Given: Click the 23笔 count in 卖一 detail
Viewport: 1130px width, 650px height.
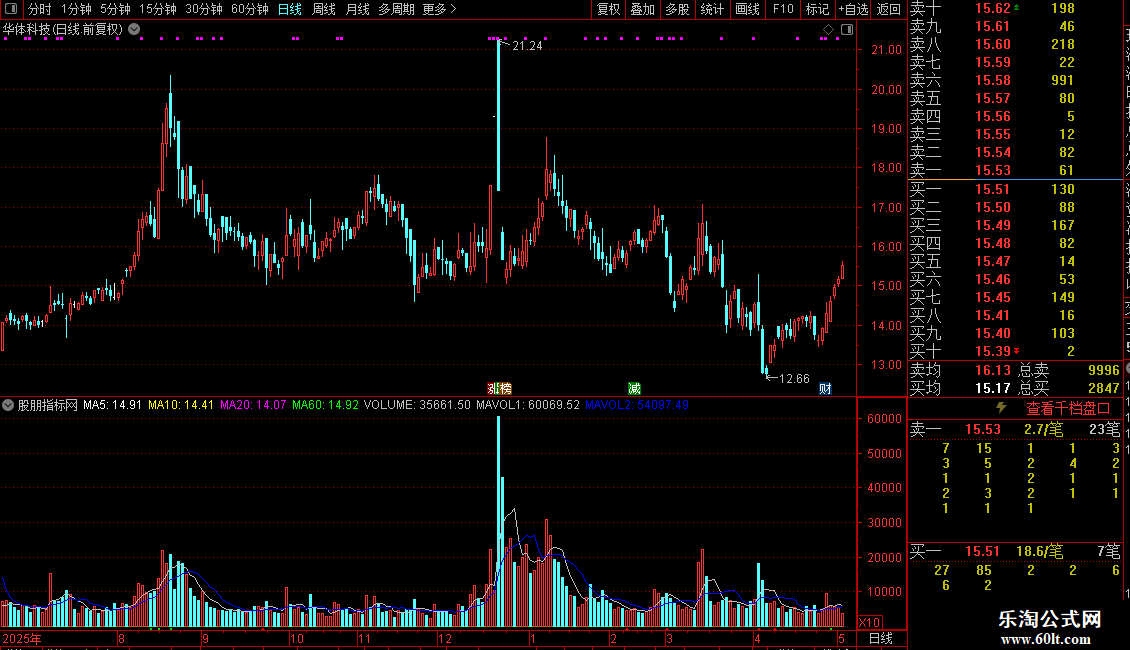Looking at the screenshot, I should point(1104,429).
